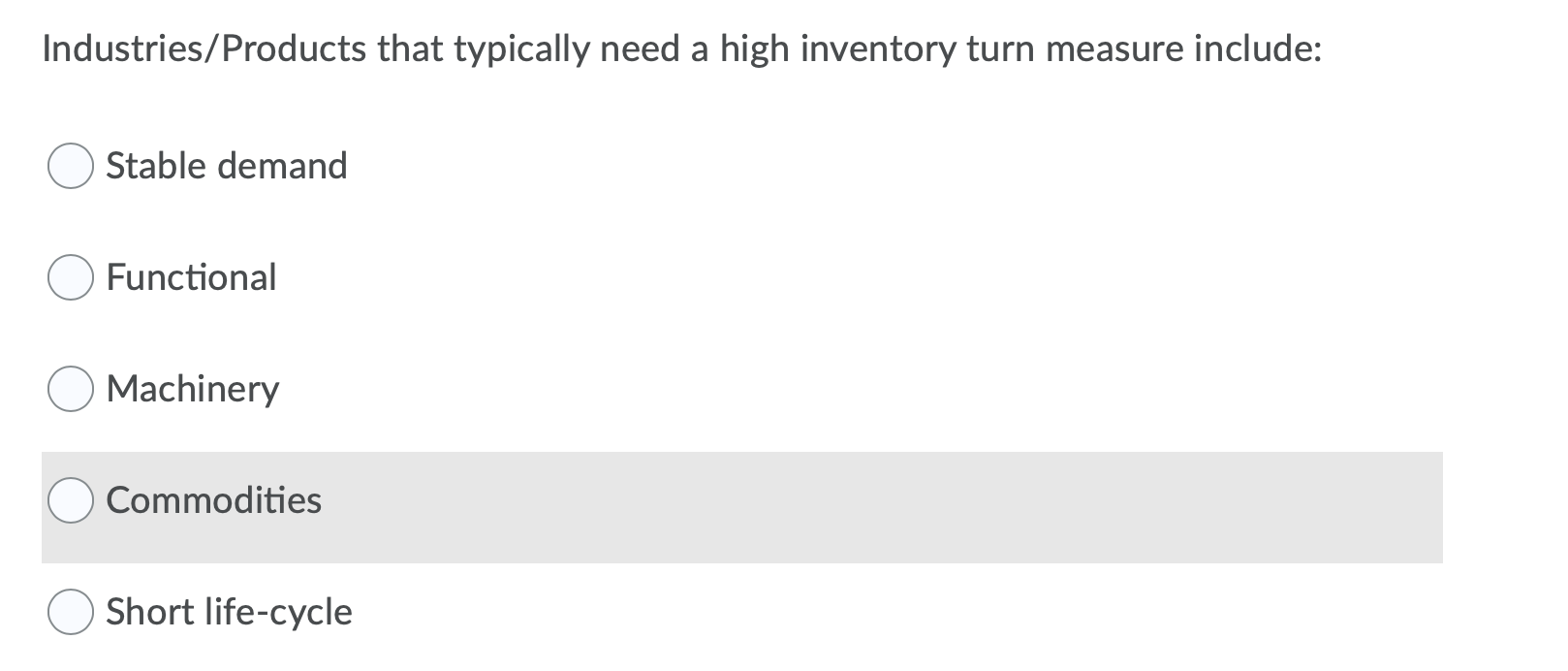
Task: Select the Short life-cycle radio button
Action: click(x=71, y=613)
